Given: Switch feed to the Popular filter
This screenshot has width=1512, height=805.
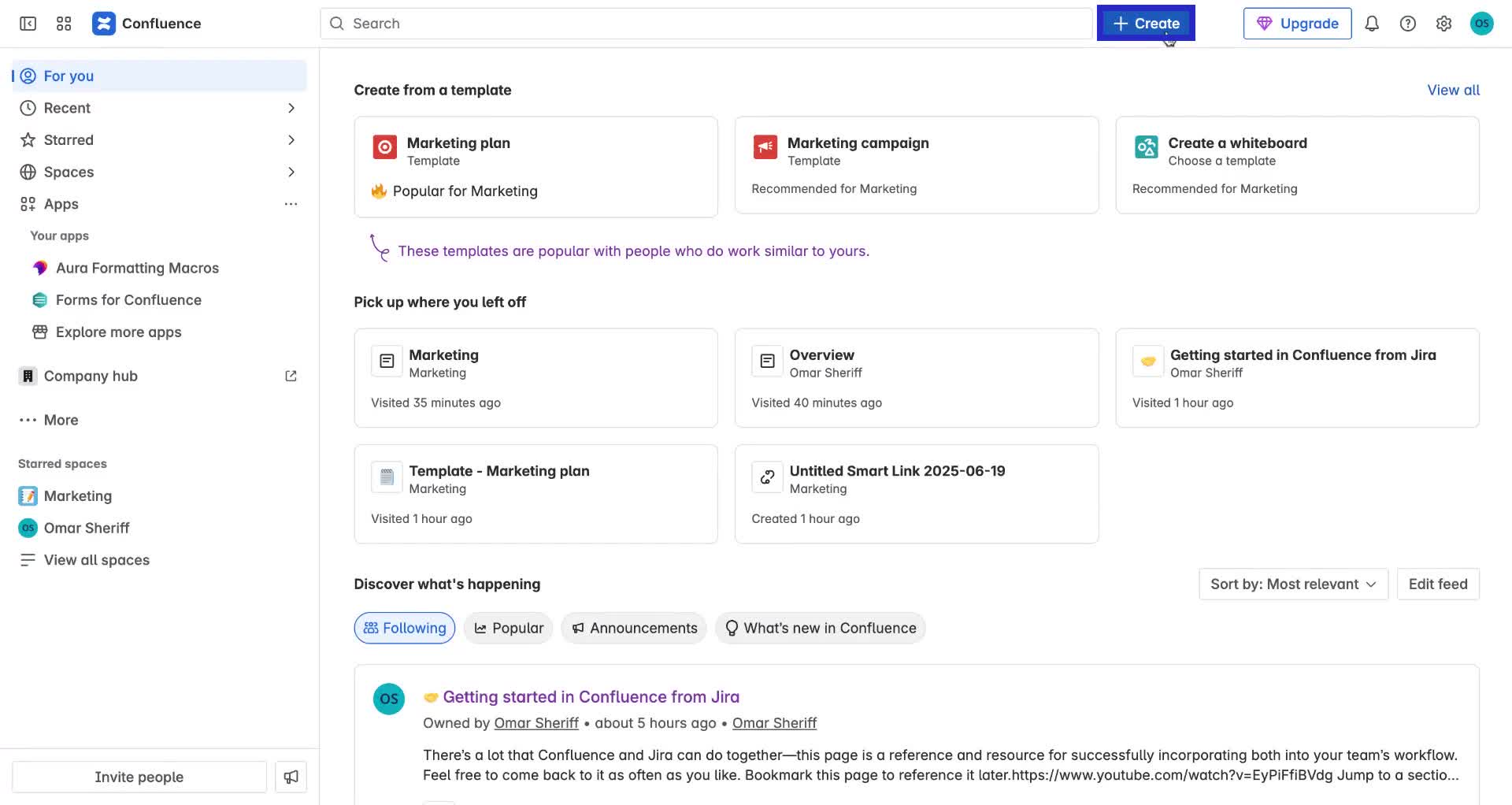Looking at the screenshot, I should [x=509, y=628].
